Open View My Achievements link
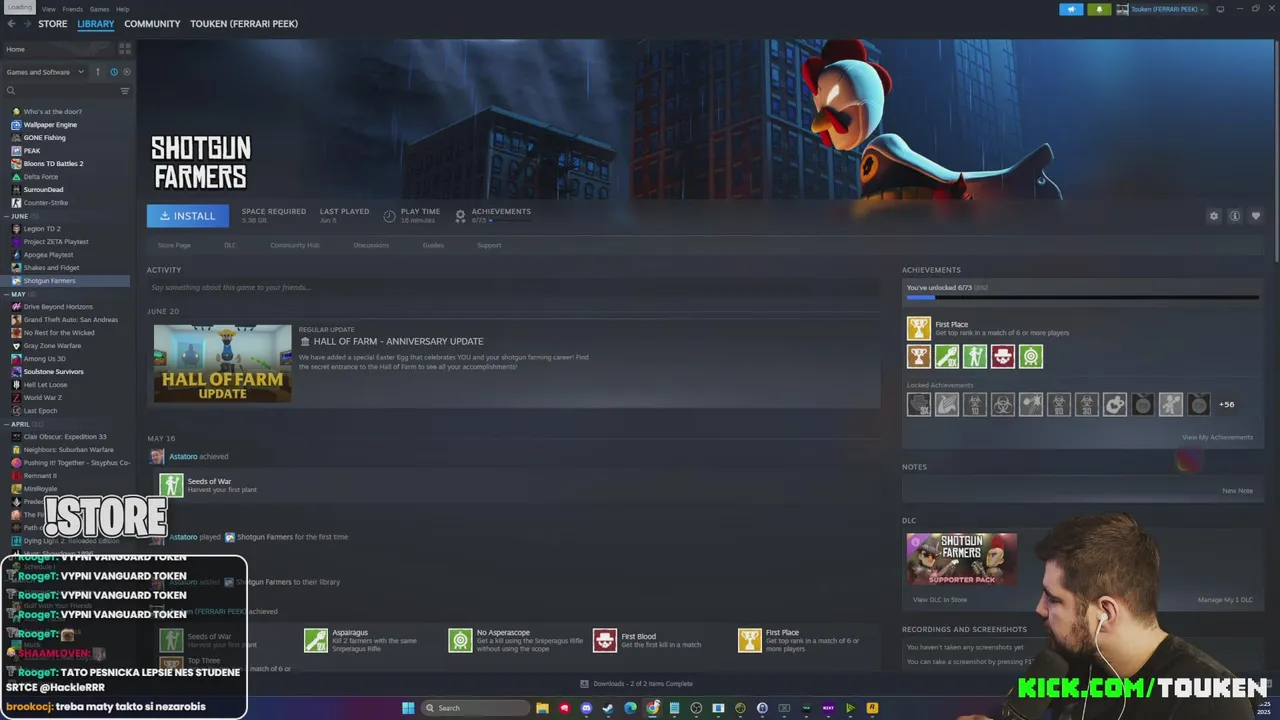The width and height of the screenshot is (1280, 720). pyautogui.click(x=1217, y=437)
